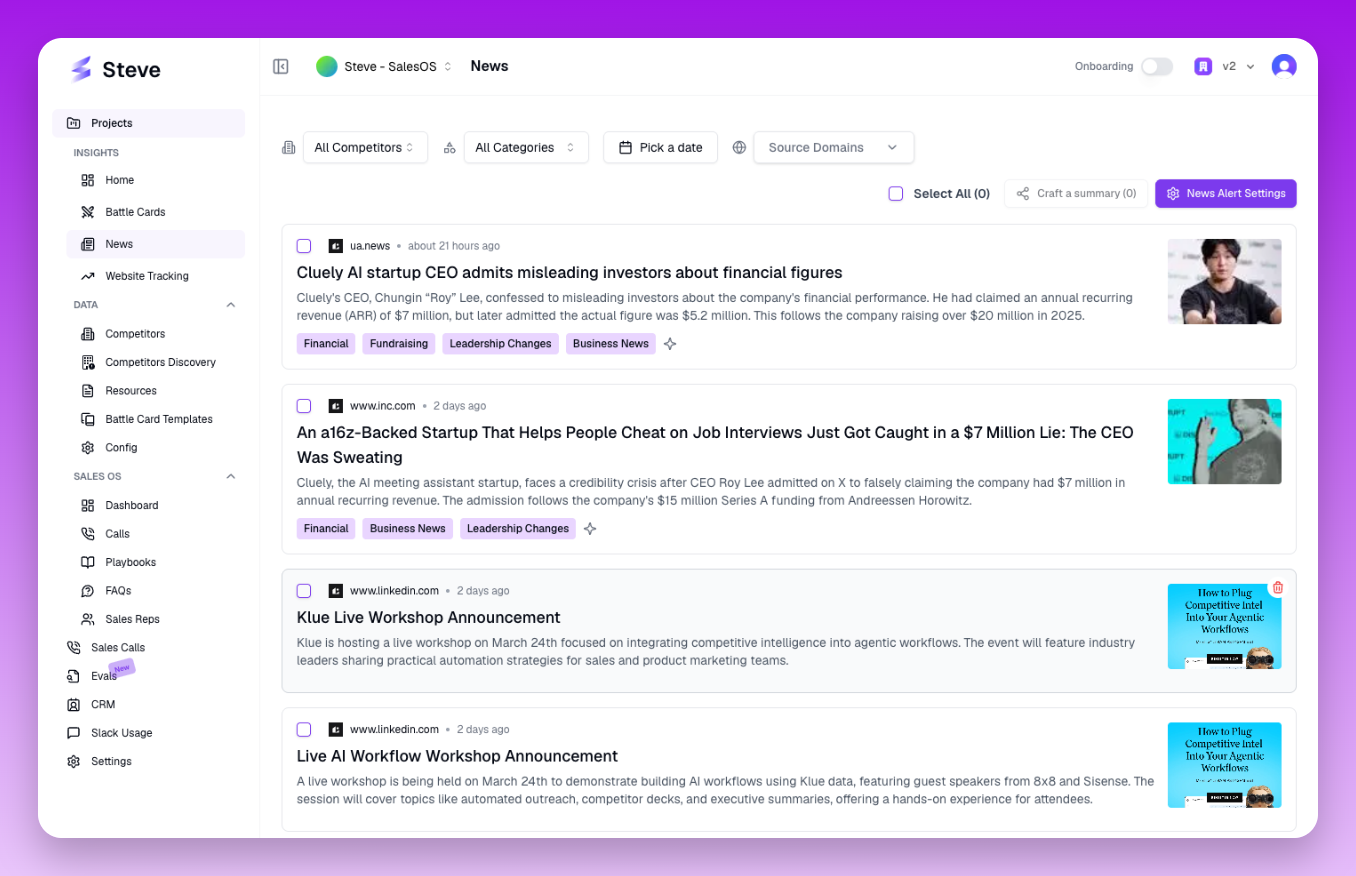Toggle the Onboarding switch
The height and width of the screenshot is (876, 1356).
[1156, 66]
